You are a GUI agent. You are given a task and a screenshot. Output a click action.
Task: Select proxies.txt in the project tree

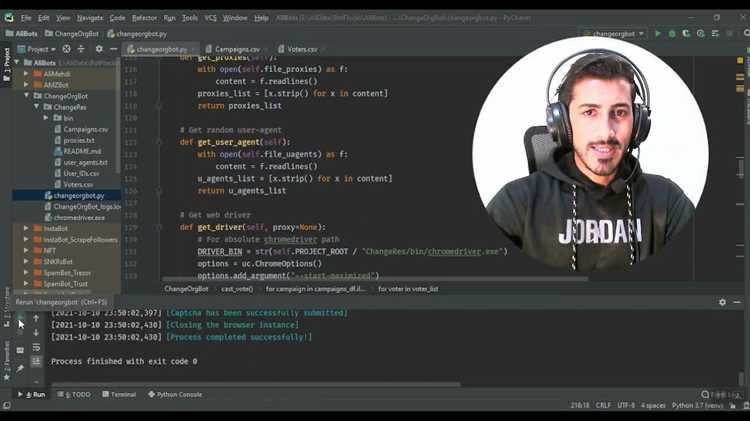pyautogui.click(x=78, y=140)
